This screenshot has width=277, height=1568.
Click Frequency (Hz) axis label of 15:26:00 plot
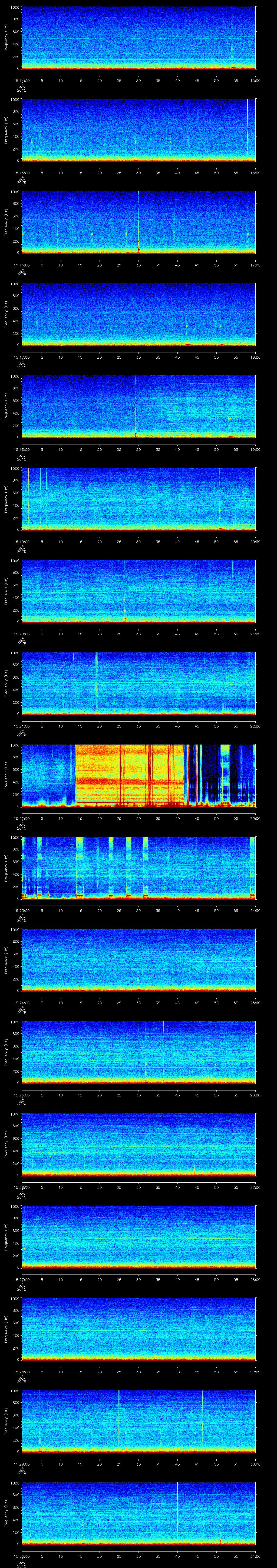[6, 1144]
